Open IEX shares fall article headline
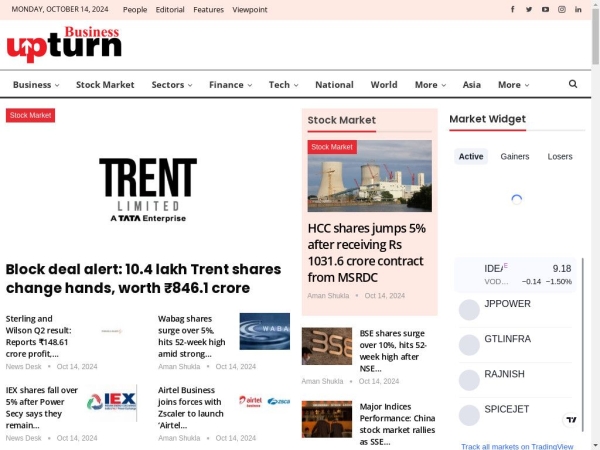The width and height of the screenshot is (600, 450). coord(41,408)
